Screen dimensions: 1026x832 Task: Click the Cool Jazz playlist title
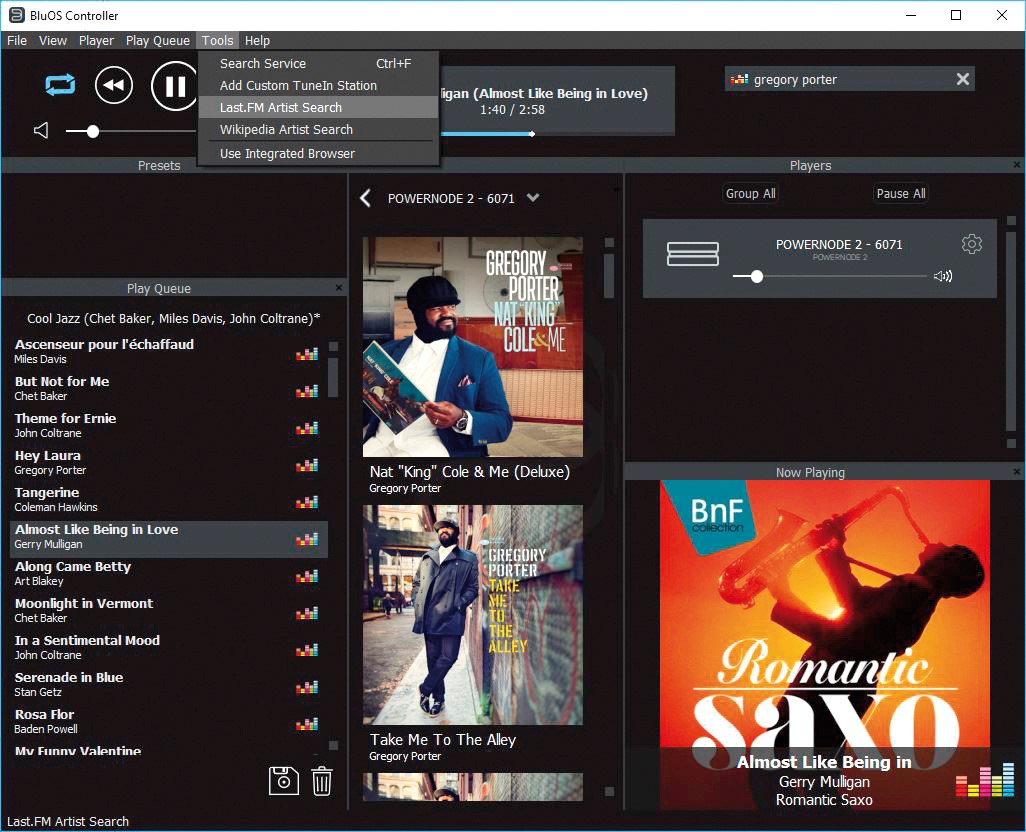point(173,319)
